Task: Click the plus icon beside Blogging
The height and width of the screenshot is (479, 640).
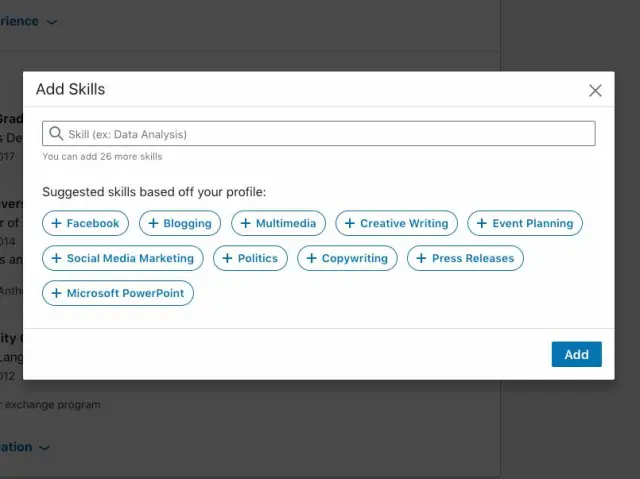Action: pos(153,223)
